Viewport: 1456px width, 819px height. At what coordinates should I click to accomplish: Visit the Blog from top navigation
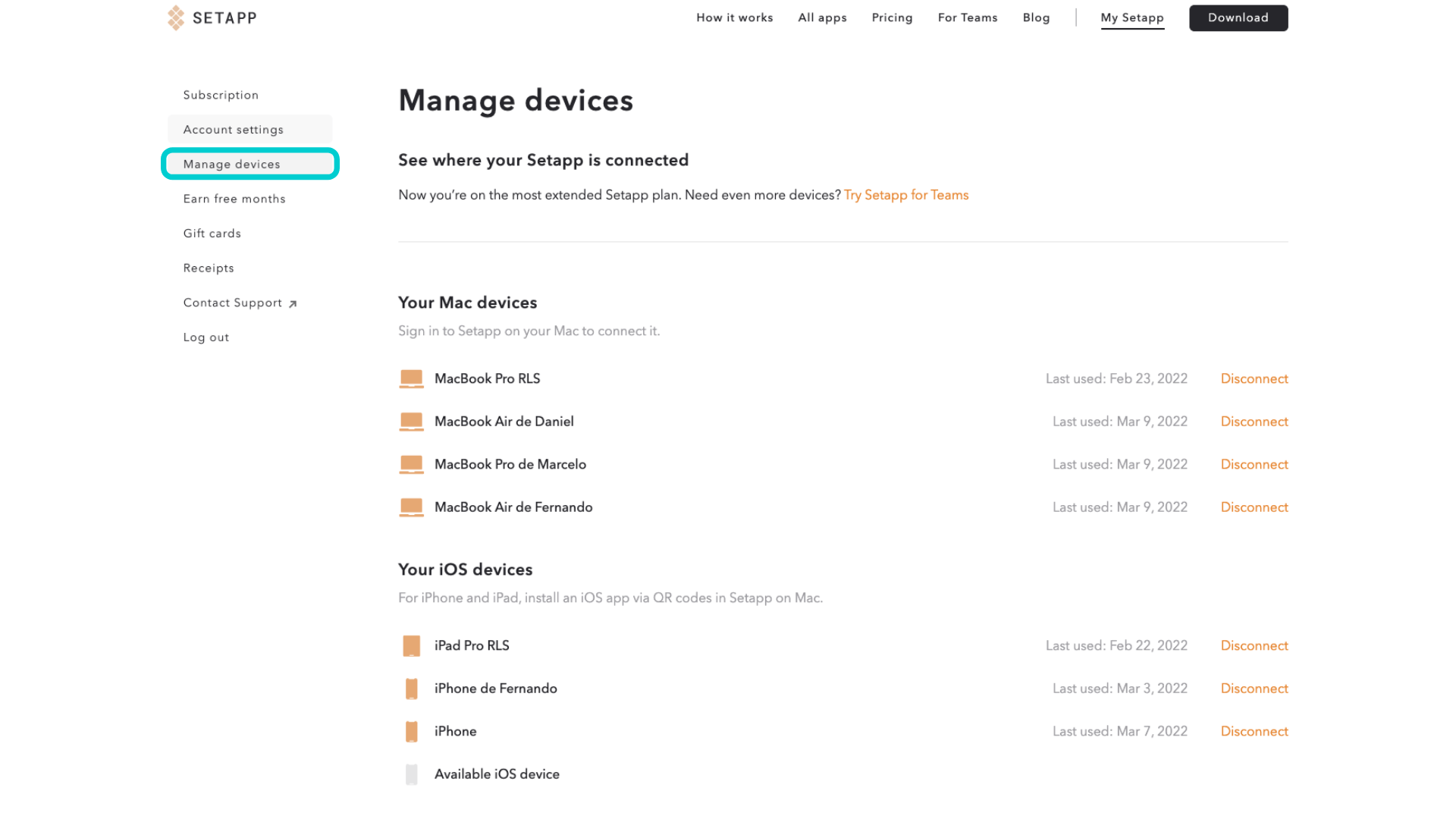pyautogui.click(x=1036, y=17)
